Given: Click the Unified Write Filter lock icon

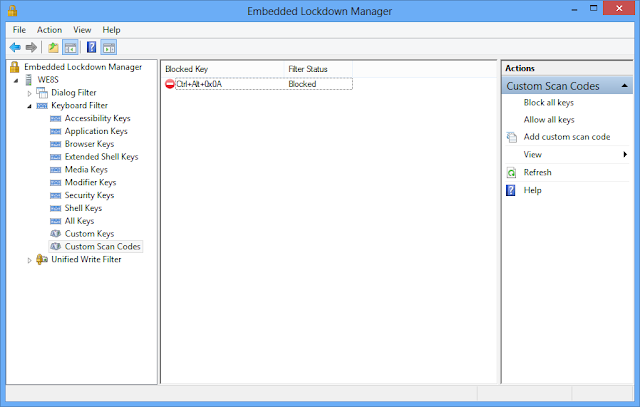Looking at the screenshot, I should (x=42, y=259).
